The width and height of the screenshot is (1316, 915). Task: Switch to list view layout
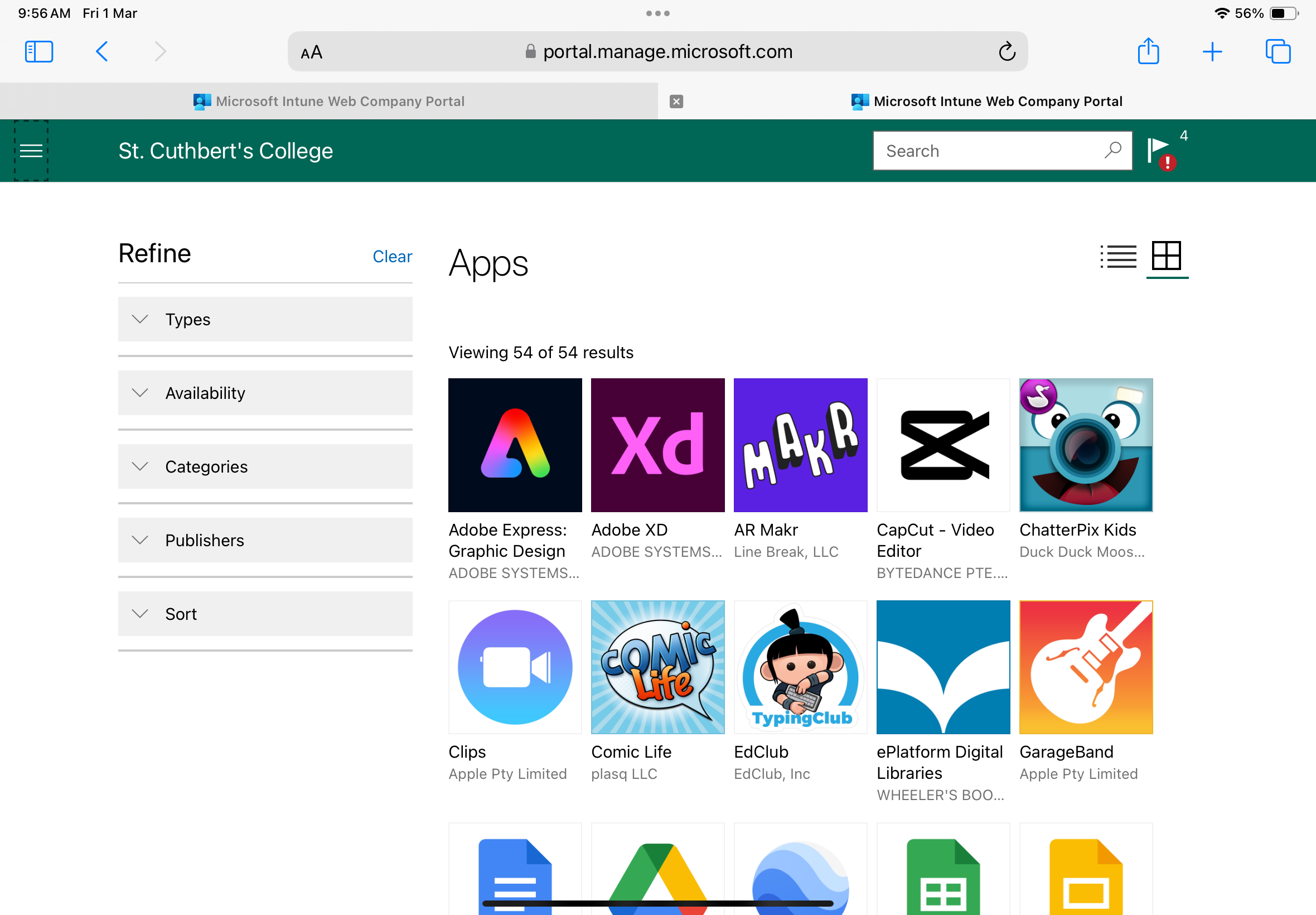tap(1119, 256)
